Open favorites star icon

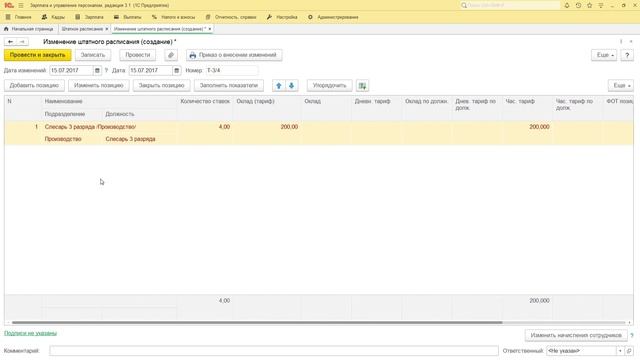click(x=589, y=5)
